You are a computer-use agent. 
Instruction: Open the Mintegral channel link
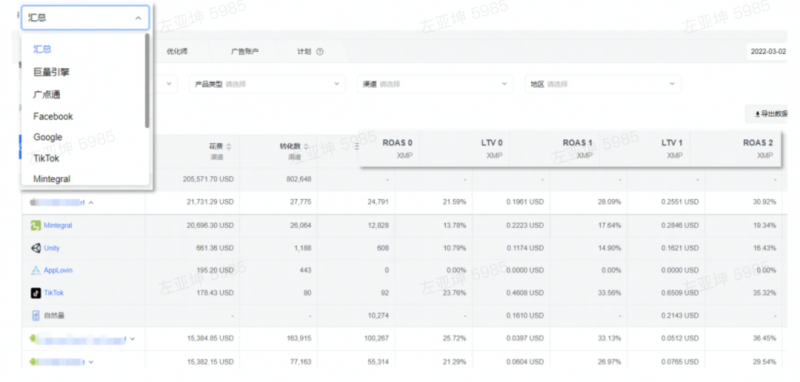coord(58,225)
